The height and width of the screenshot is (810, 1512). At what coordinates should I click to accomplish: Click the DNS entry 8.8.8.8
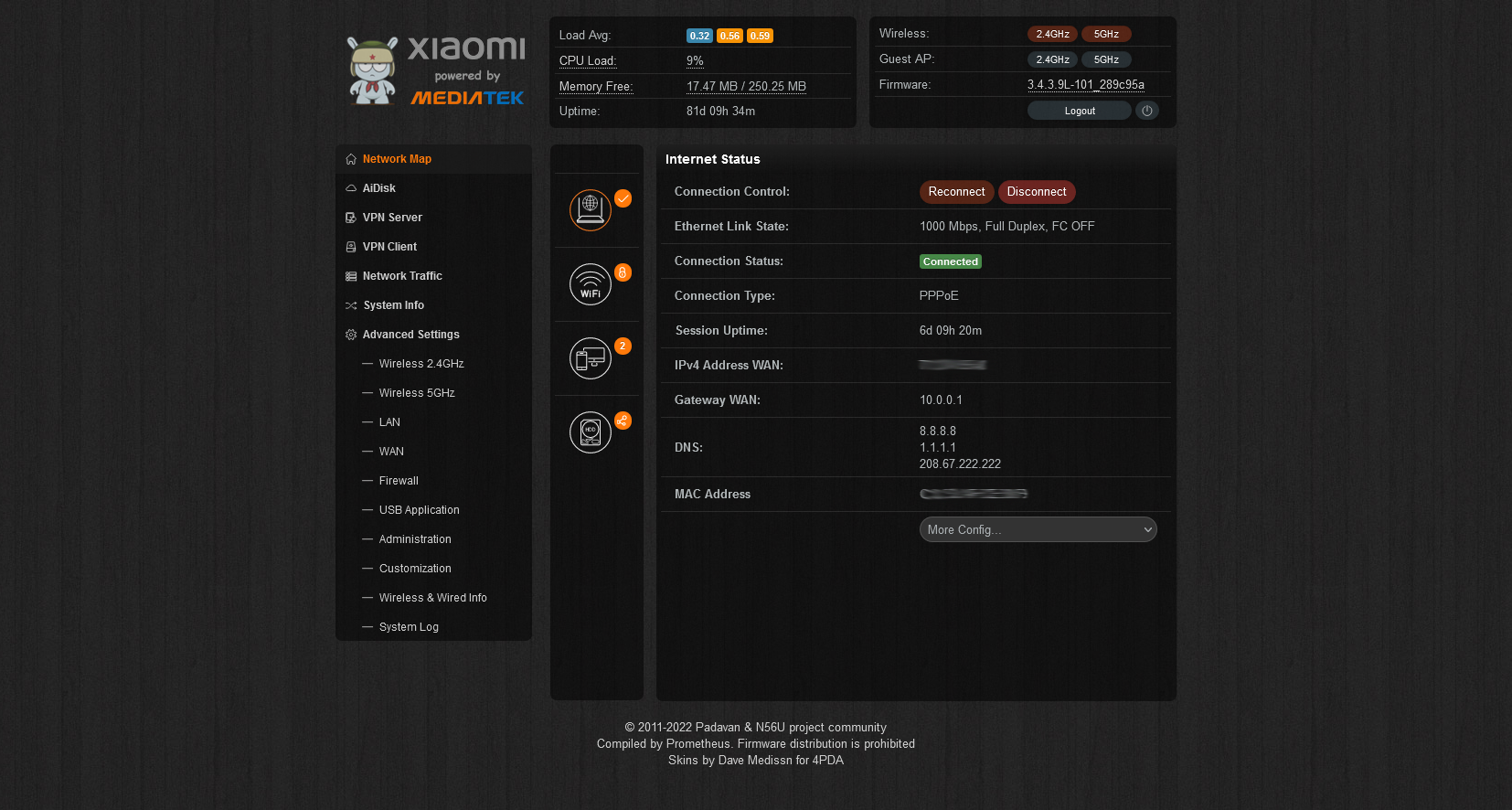point(938,432)
